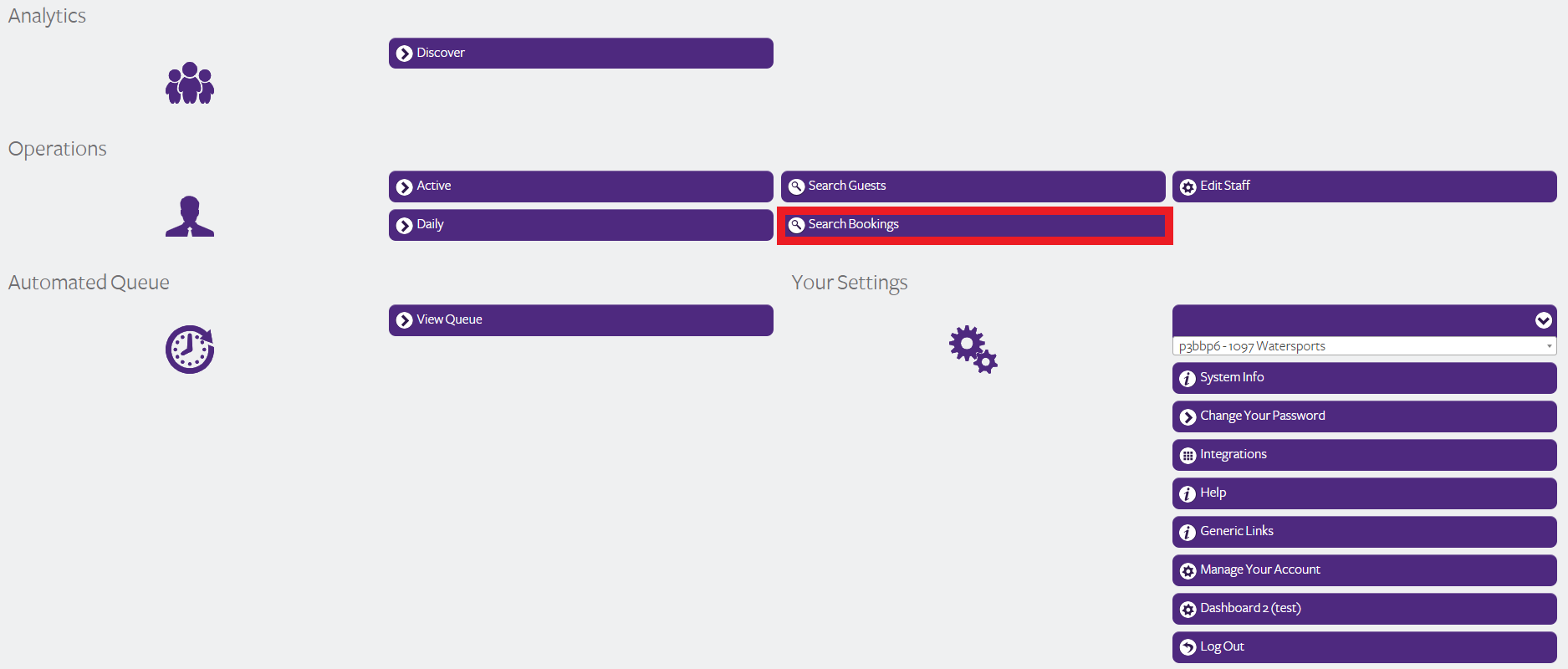This screenshot has width=1568, height=669.
Task: Open the Help item
Action: (x=1364, y=493)
